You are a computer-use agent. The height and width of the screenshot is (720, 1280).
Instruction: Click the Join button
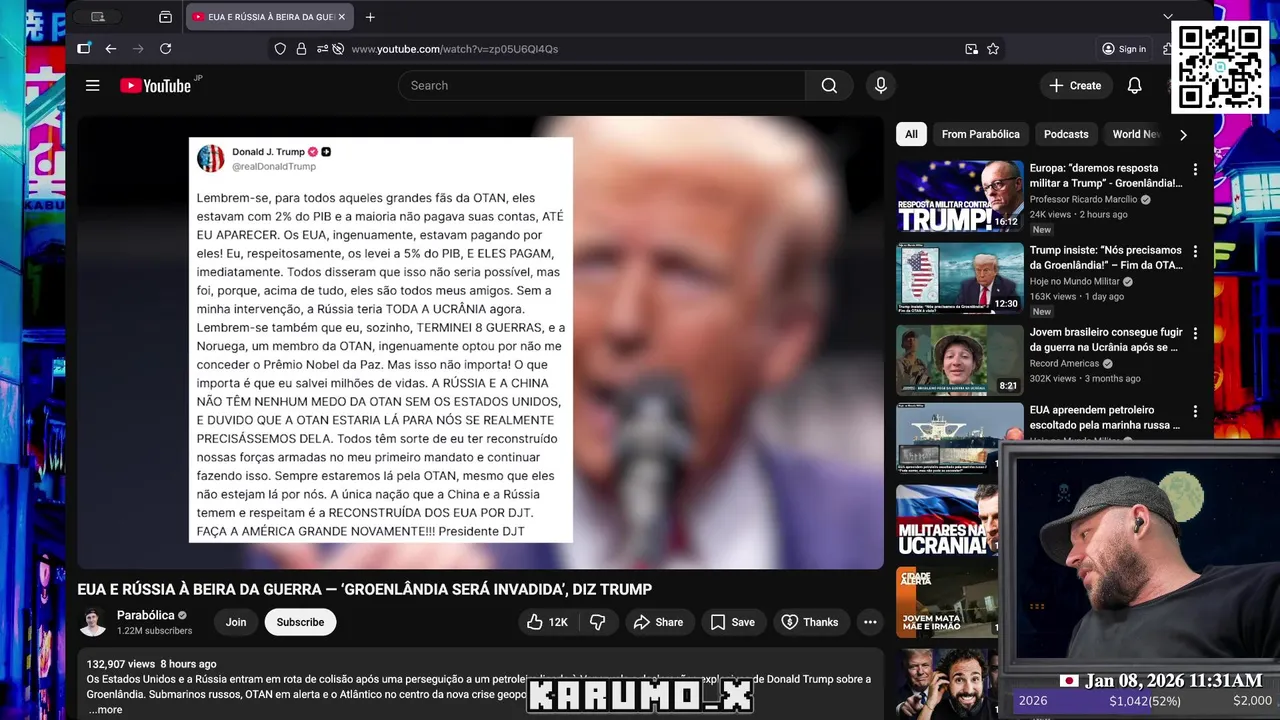point(236,622)
